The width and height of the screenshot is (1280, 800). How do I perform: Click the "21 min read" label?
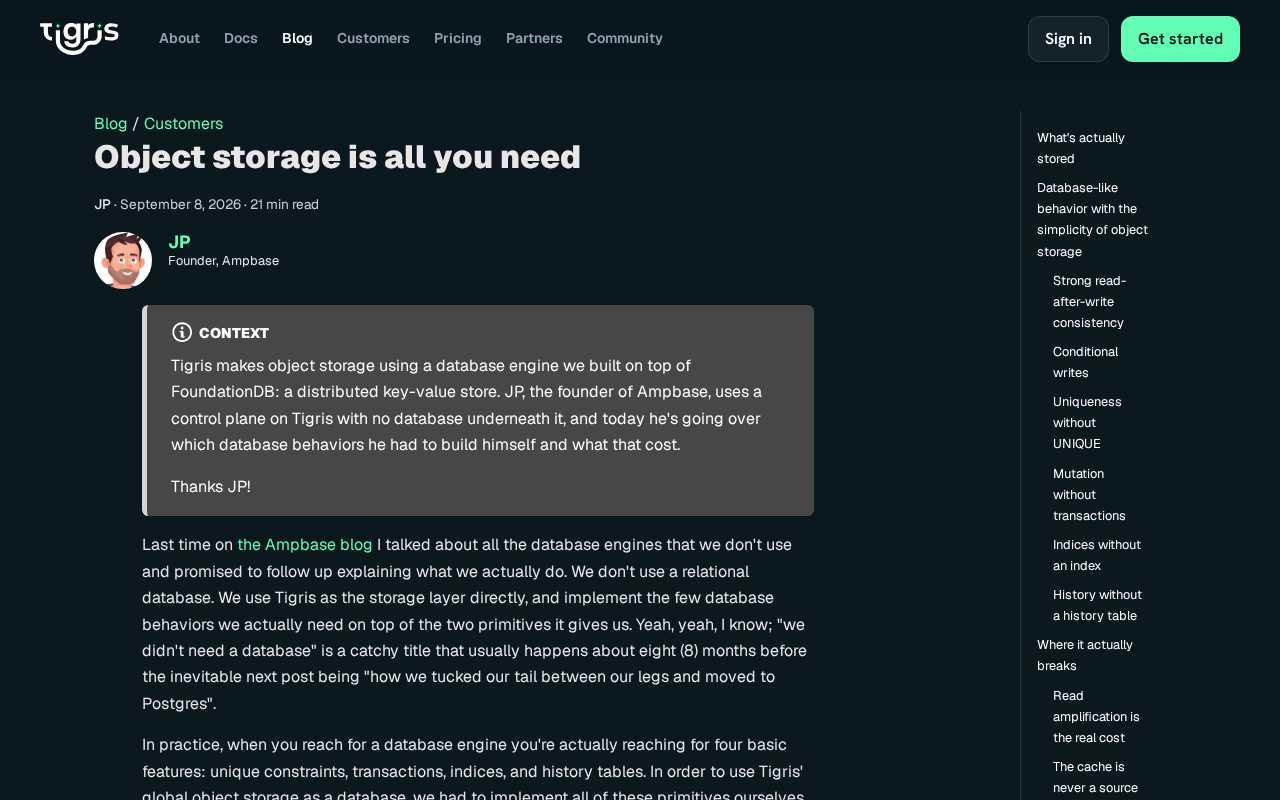coord(285,205)
